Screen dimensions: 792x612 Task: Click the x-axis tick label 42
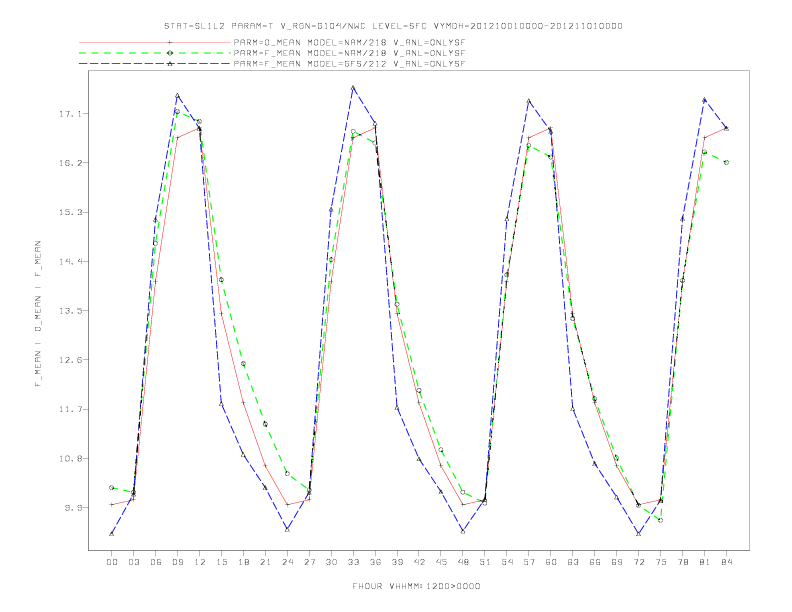[x=419, y=562]
